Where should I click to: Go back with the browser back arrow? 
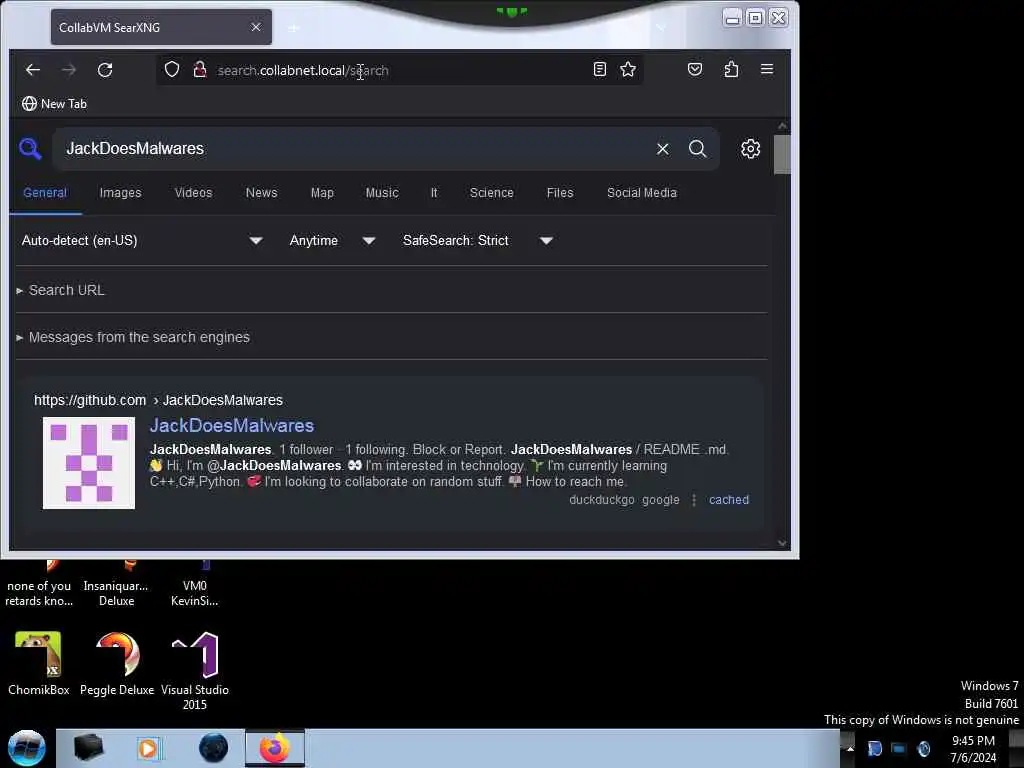33,70
